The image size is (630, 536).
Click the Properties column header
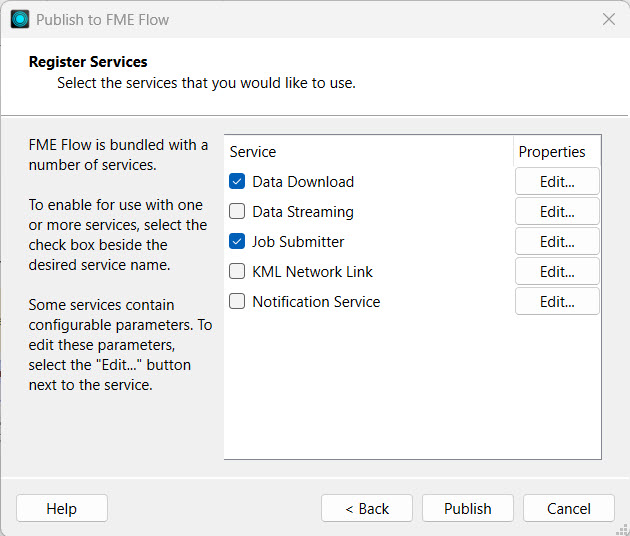552,152
